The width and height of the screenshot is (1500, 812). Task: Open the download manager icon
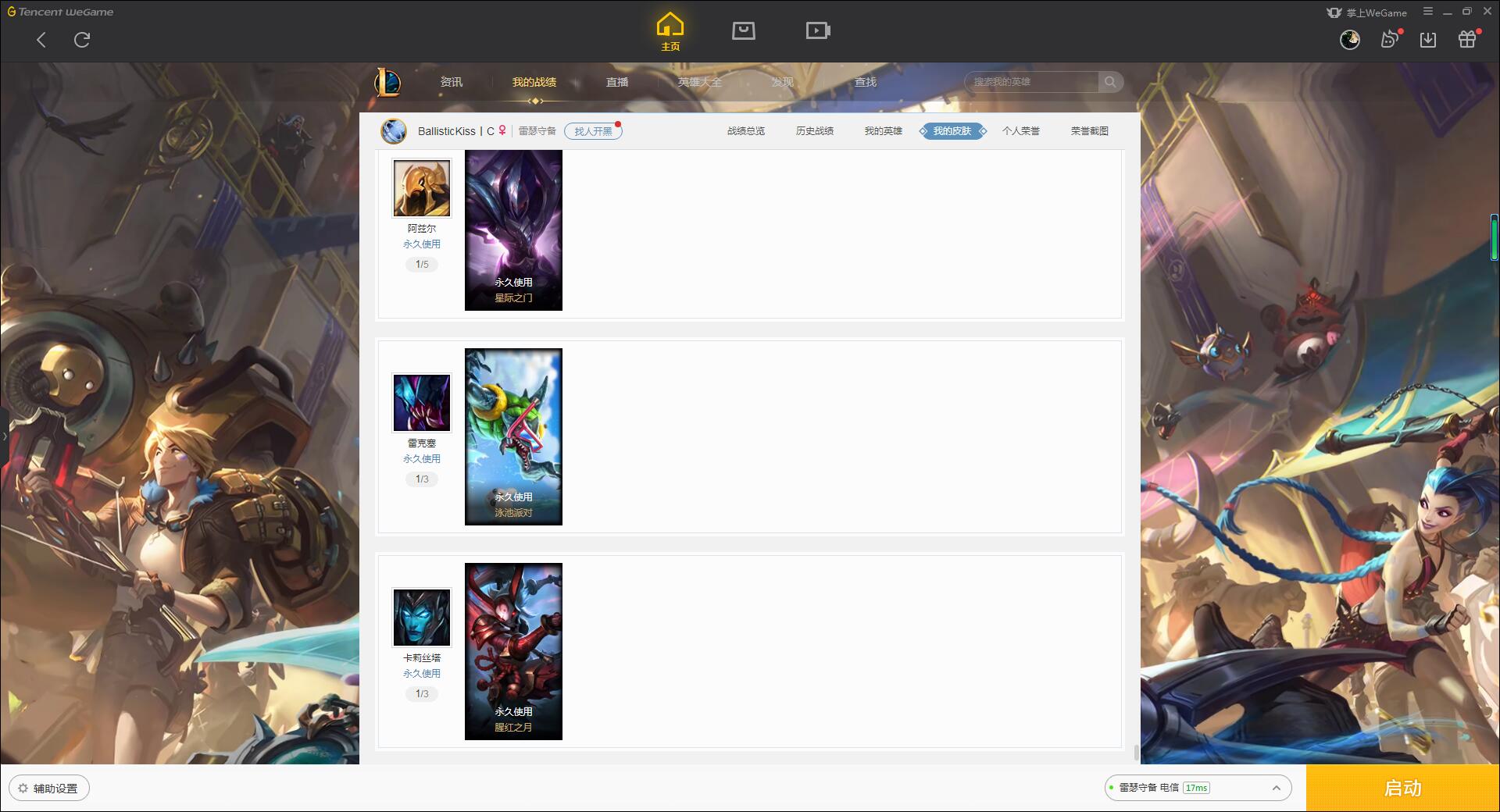[x=1428, y=40]
